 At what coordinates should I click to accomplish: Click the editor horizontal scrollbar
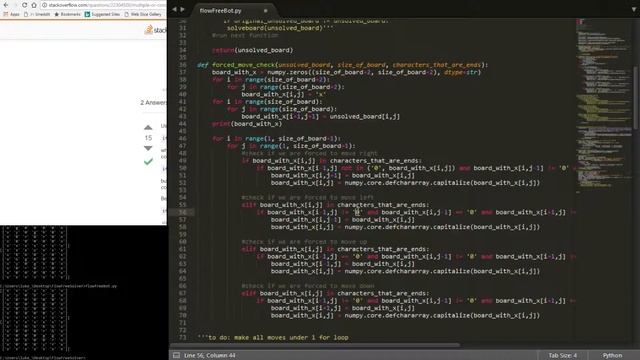tap(315, 345)
